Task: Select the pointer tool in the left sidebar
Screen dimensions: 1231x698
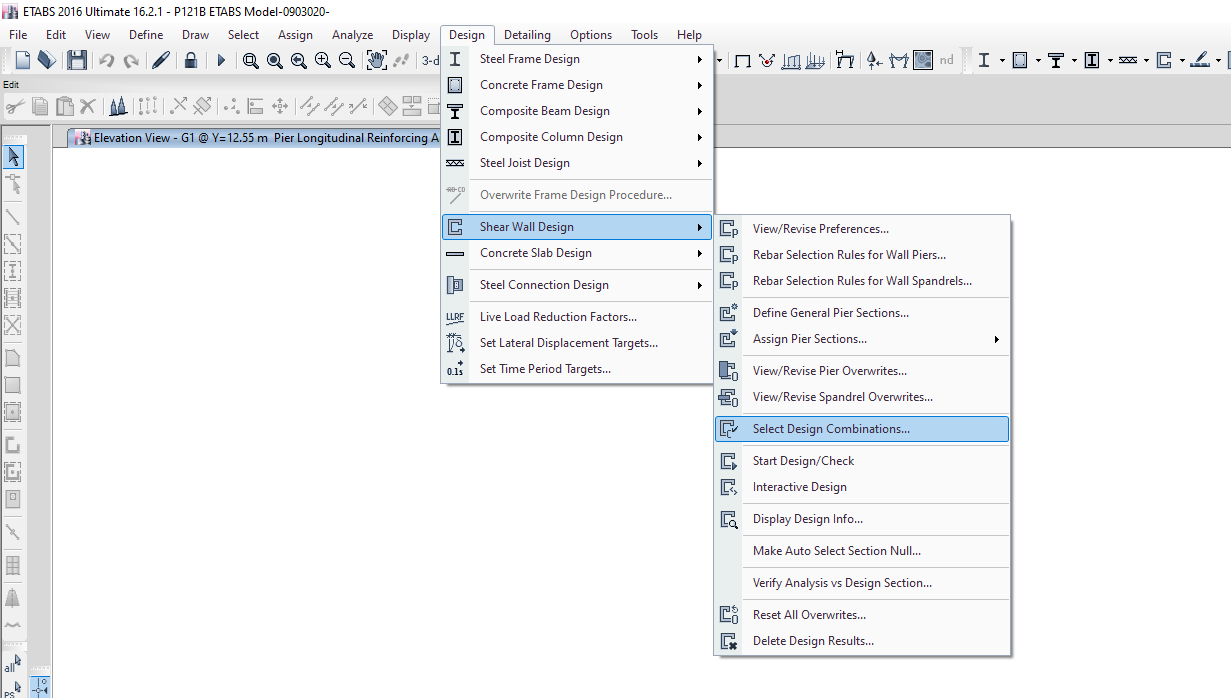Action: point(14,156)
